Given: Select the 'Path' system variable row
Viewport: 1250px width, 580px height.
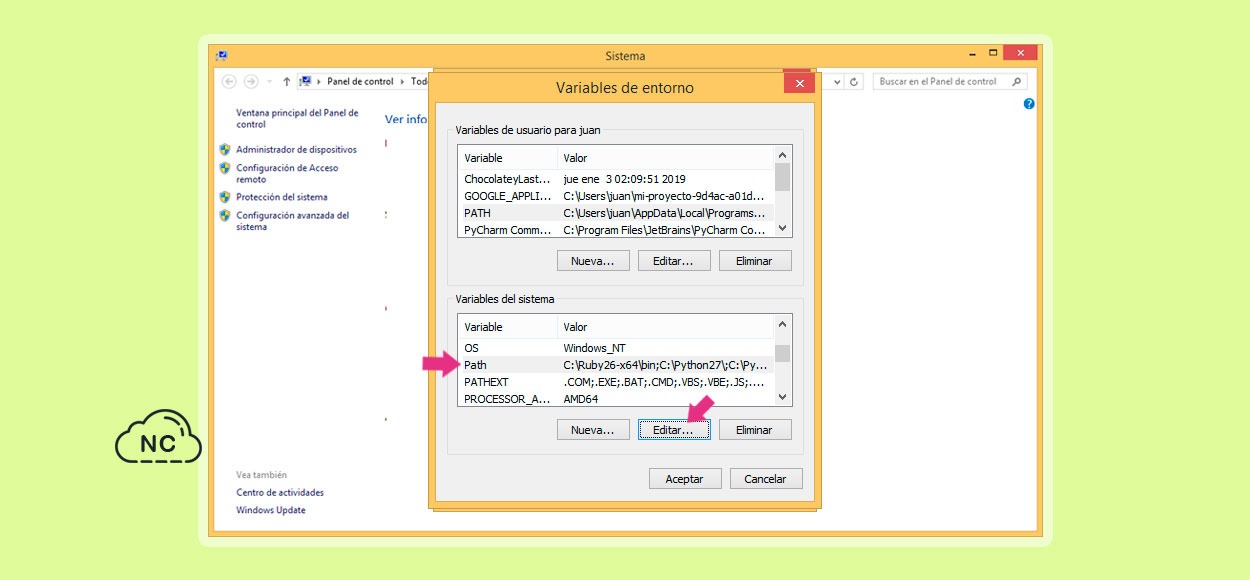Looking at the screenshot, I should tap(616, 365).
